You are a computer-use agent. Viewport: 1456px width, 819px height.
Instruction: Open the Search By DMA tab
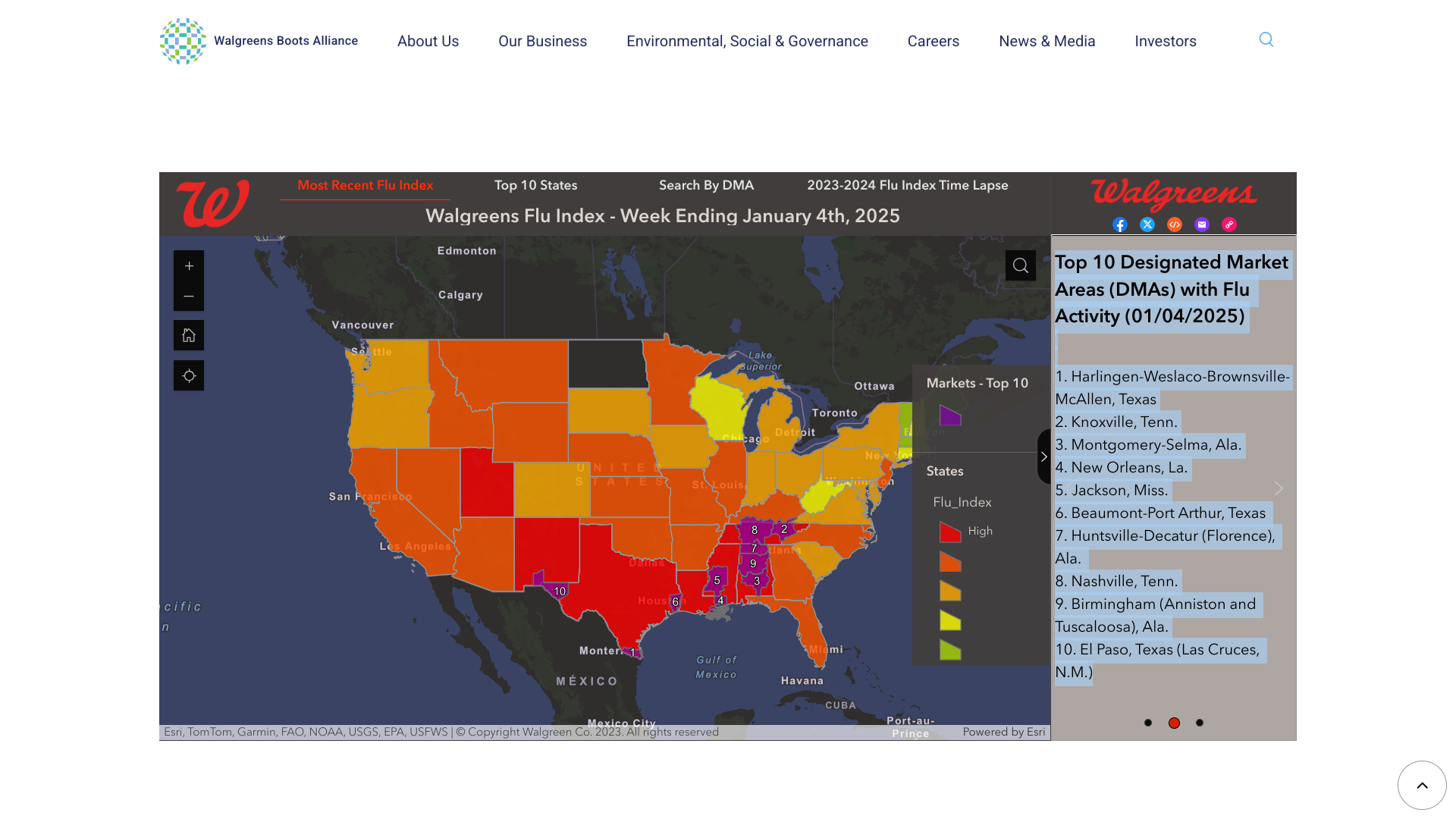pyautogui.click(x=706, y=185)
